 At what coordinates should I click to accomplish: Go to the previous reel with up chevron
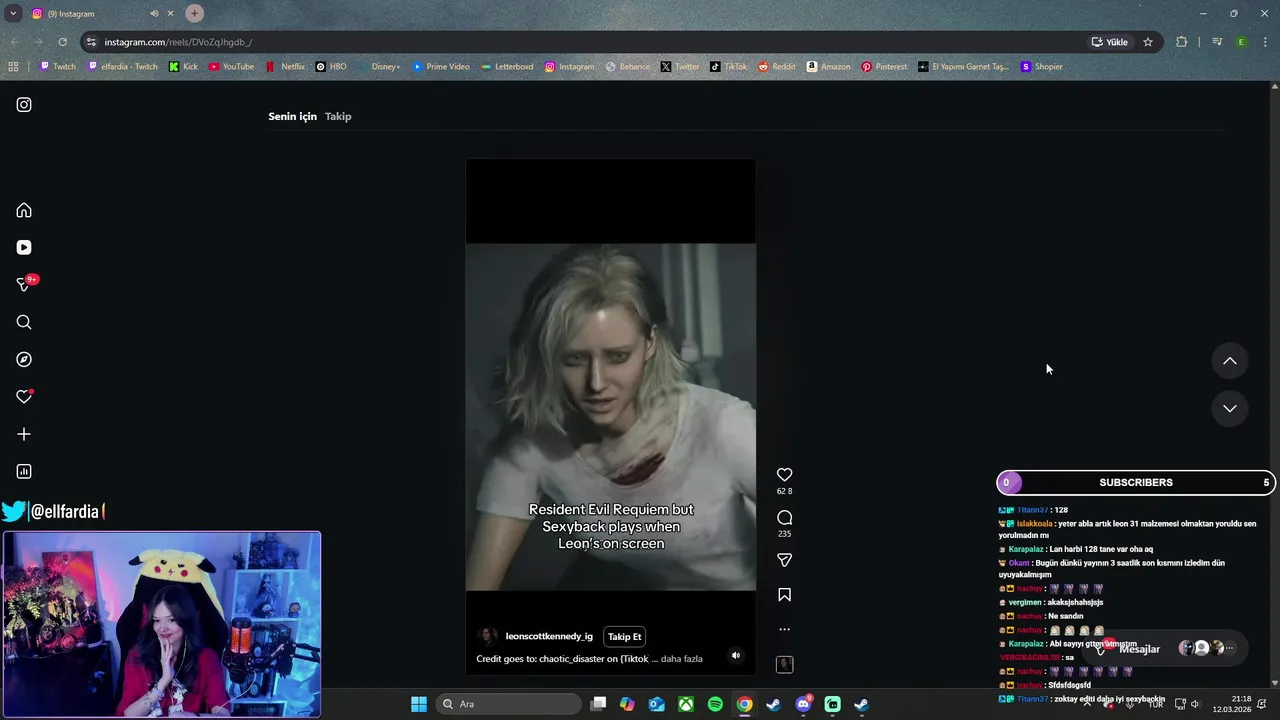(1230, 361)
